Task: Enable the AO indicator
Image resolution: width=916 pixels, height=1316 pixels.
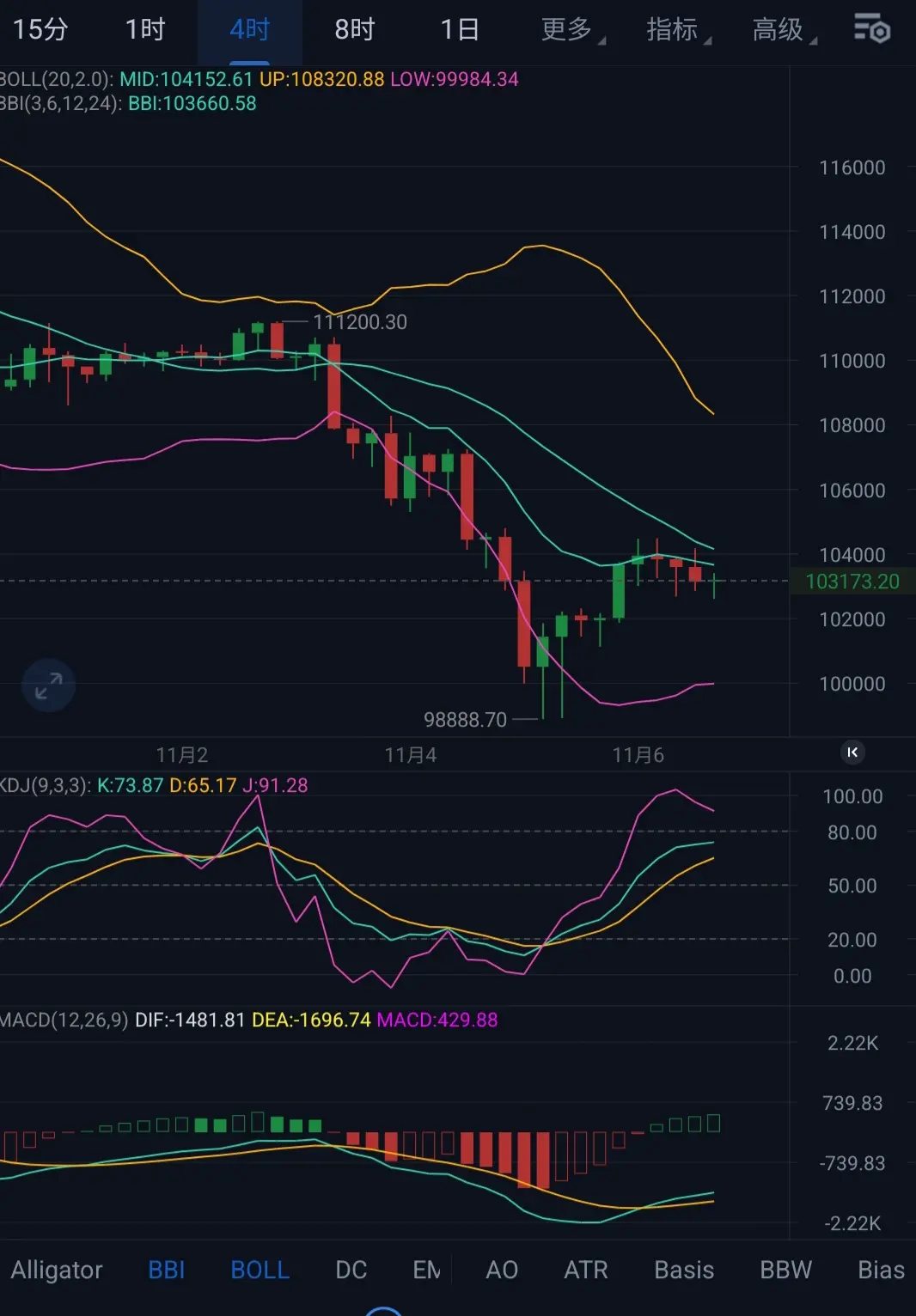Action: (x=502, y=1270)
